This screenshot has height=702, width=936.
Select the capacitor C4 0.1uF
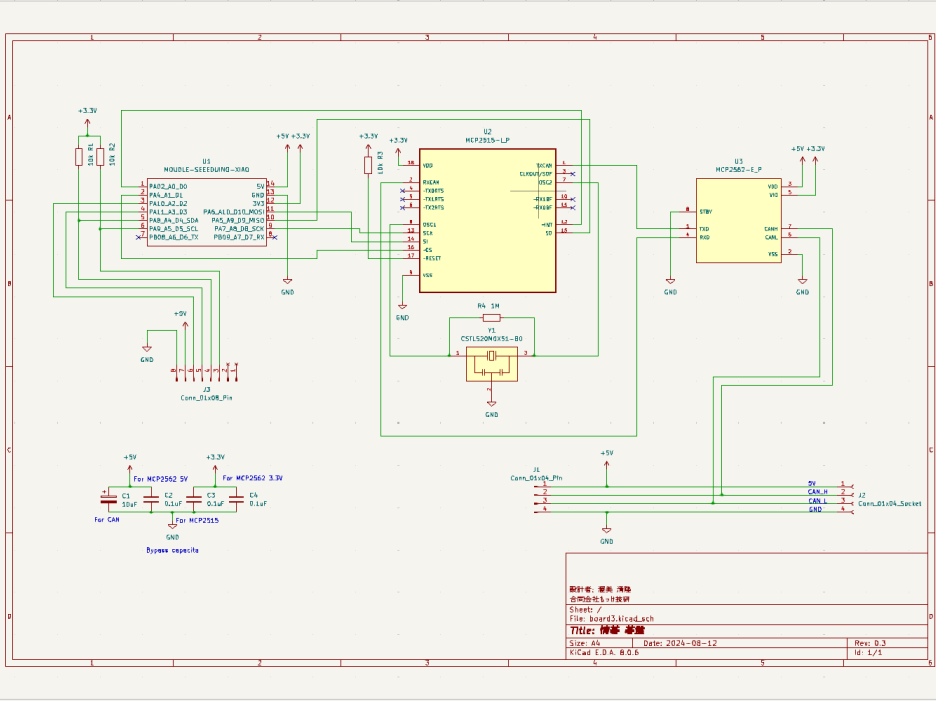click(x=235, y=498)
